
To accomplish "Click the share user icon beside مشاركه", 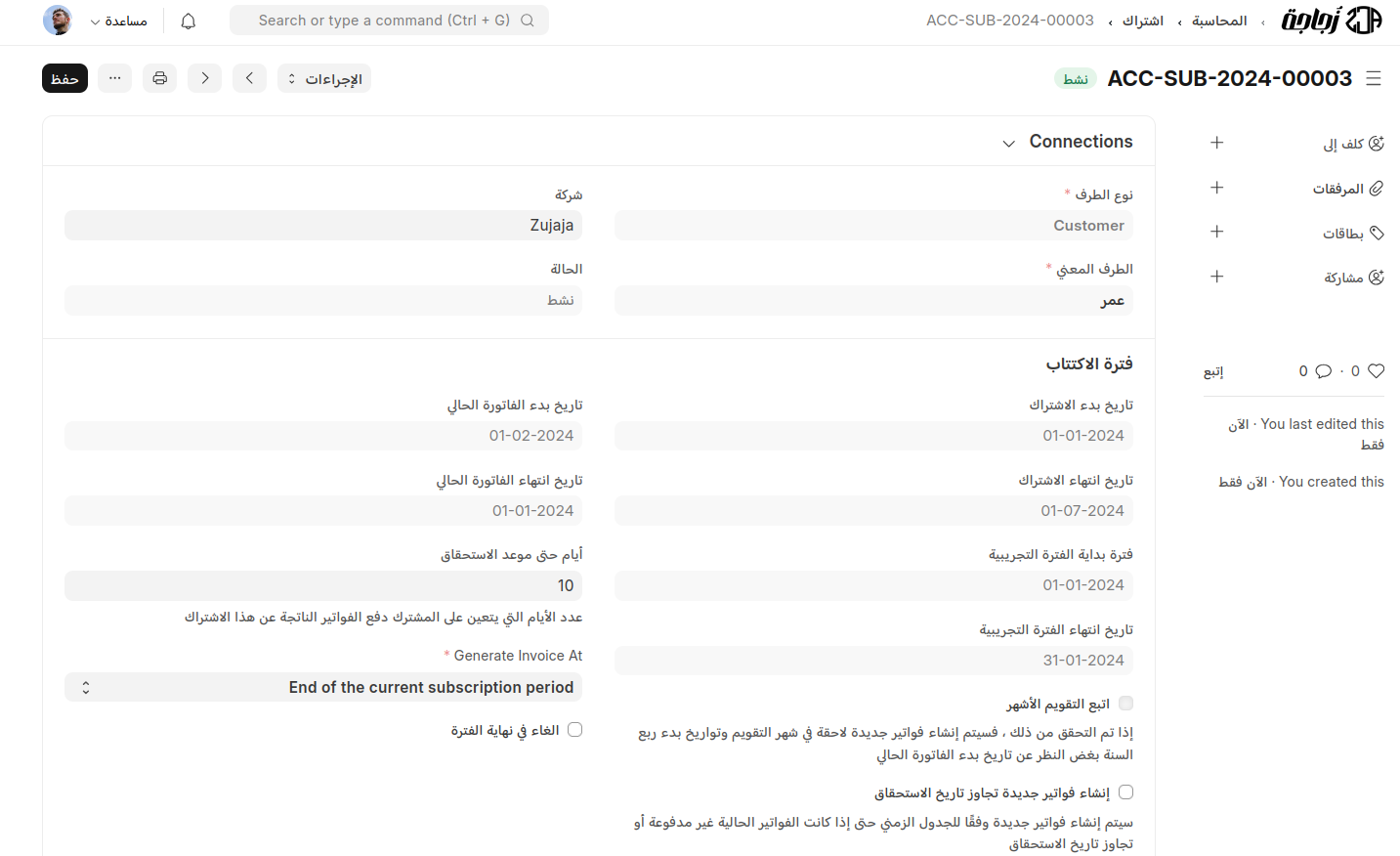I will [x=1377, y=278].
